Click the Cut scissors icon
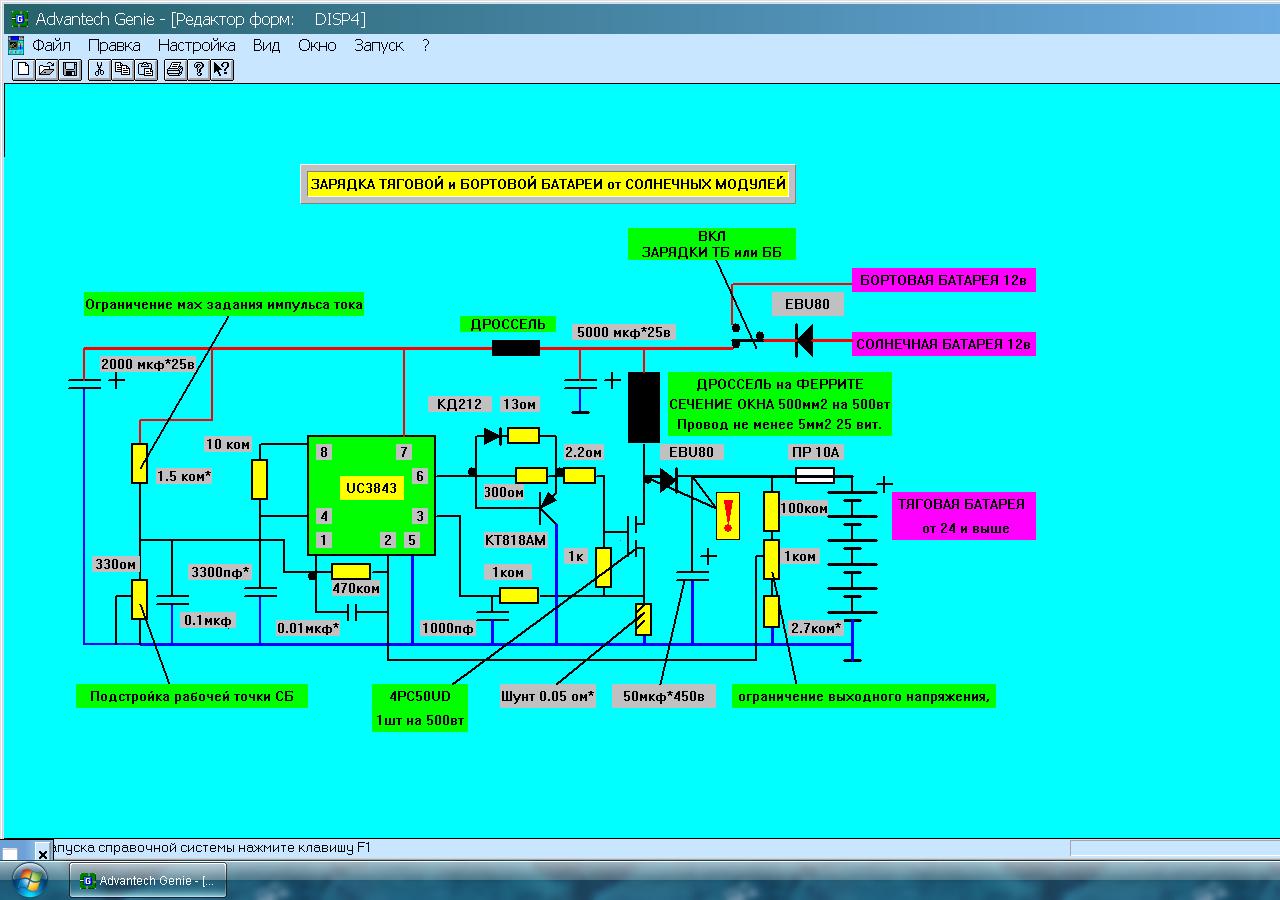 (99, 69)
